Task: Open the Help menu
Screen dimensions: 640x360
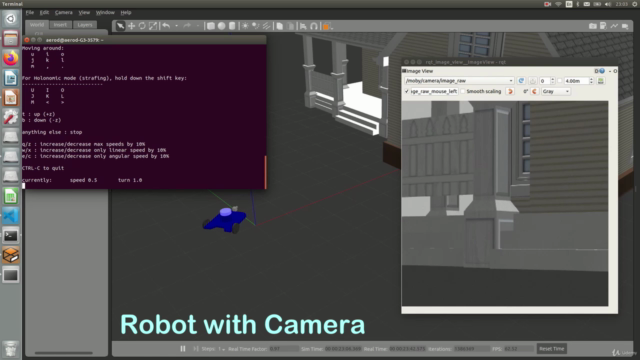Action: tap(126, 12)
